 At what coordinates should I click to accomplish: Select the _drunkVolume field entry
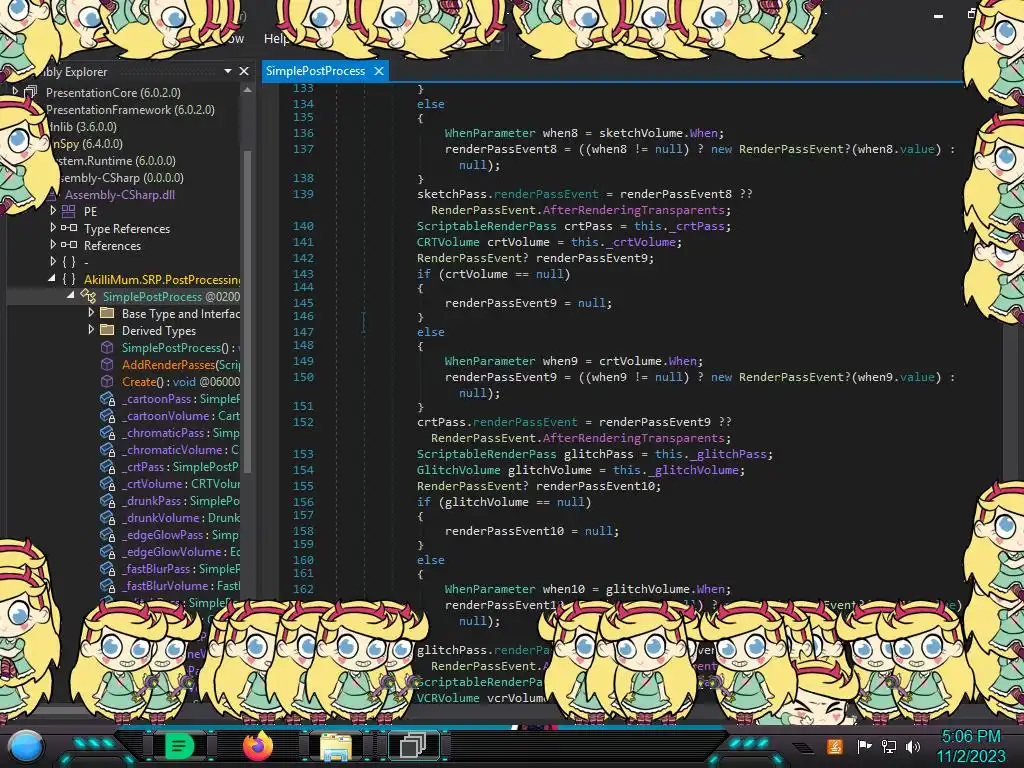coord(180,518)
